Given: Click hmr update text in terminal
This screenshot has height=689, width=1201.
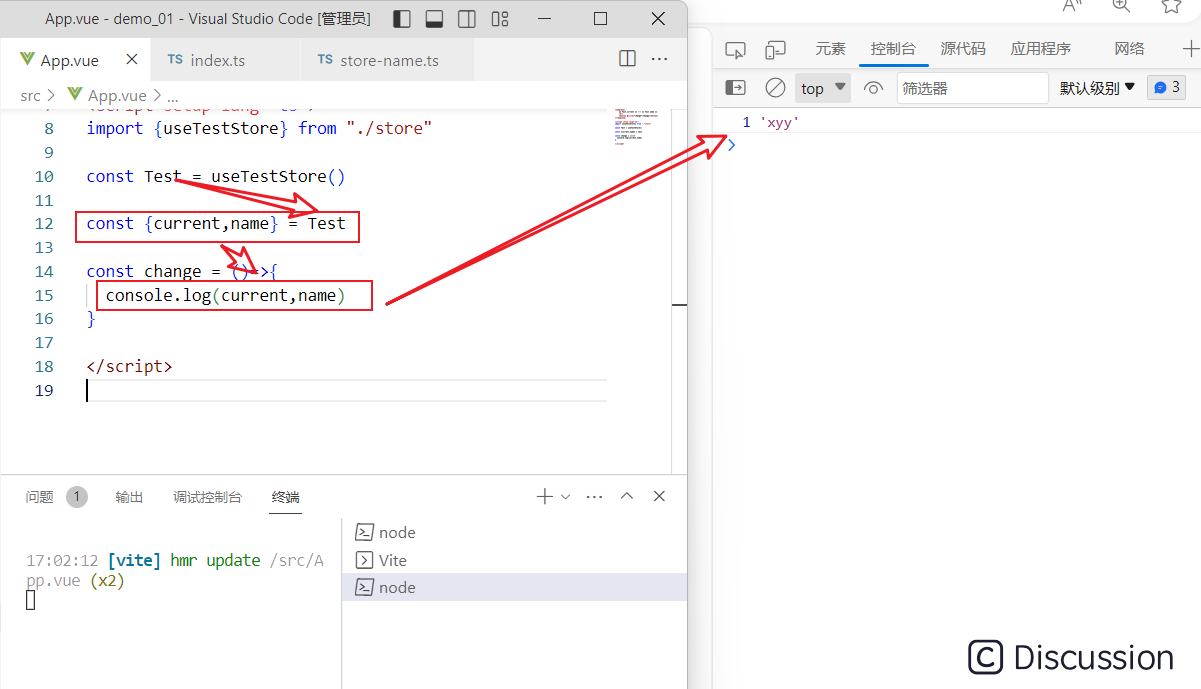Looking at the screenshot, I should point(215,560).
